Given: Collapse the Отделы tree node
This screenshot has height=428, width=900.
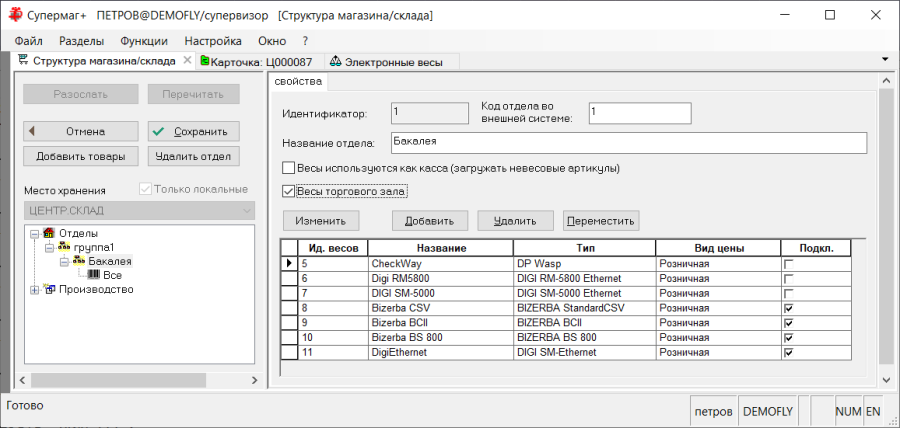Looking at the screenshot, I should pyautogui.click(x=34, y=234).
